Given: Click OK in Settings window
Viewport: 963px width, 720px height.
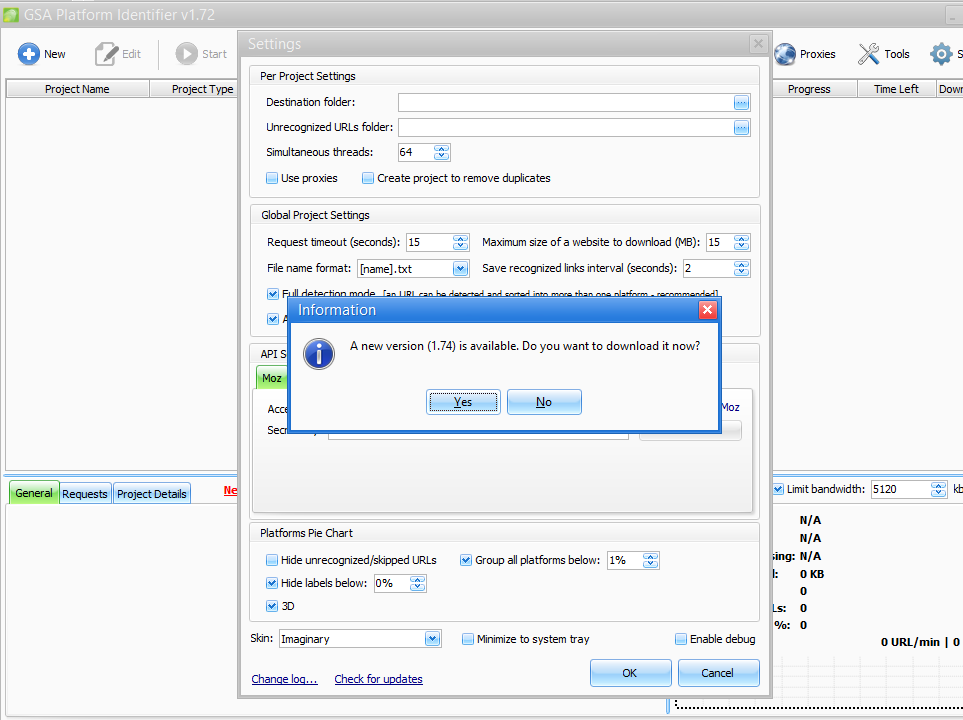Looking at the screenshot, I should [x=630, y=673].
